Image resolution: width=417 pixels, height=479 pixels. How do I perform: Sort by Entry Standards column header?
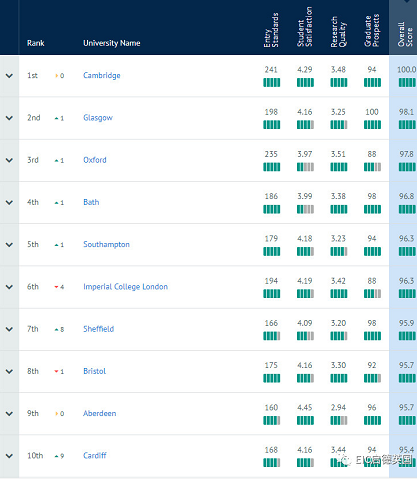coord(271,30)
